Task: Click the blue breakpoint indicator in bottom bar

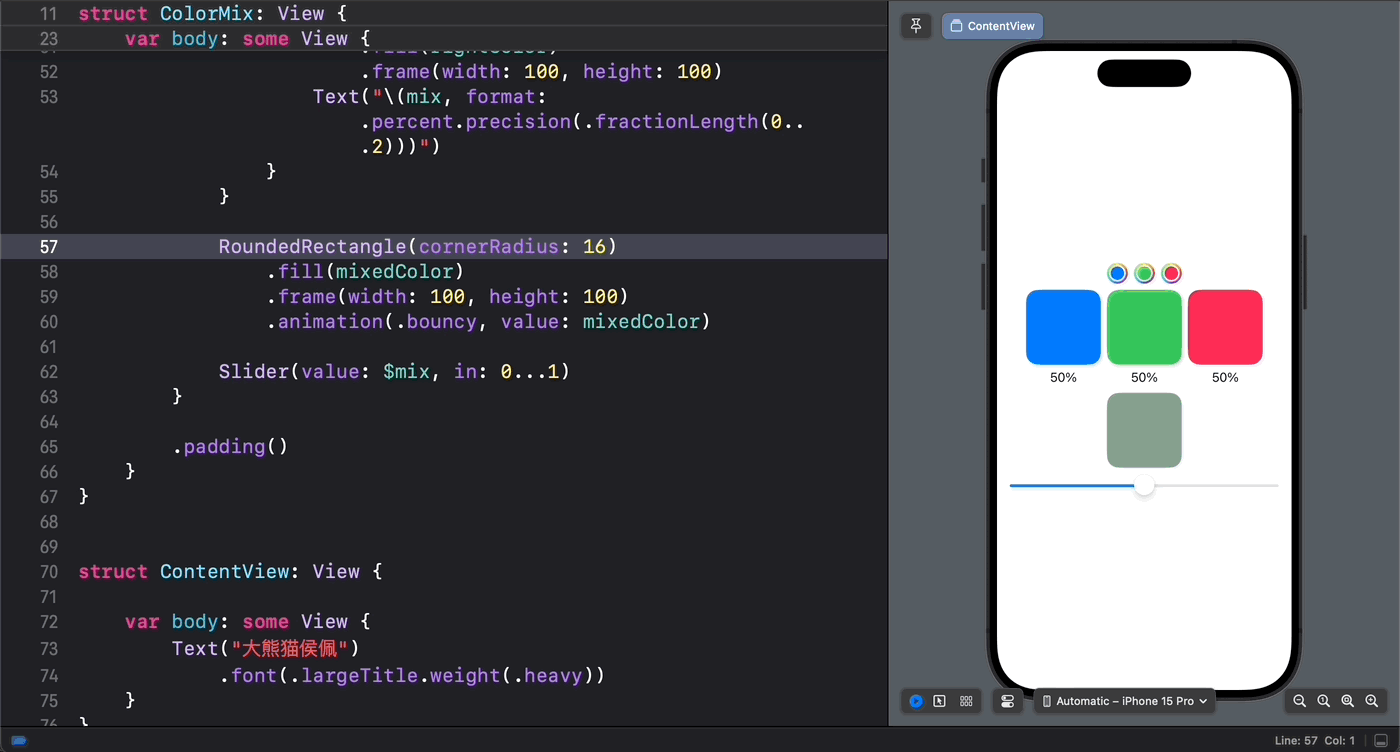Action: pyautogui.click(x=18, y=741)
